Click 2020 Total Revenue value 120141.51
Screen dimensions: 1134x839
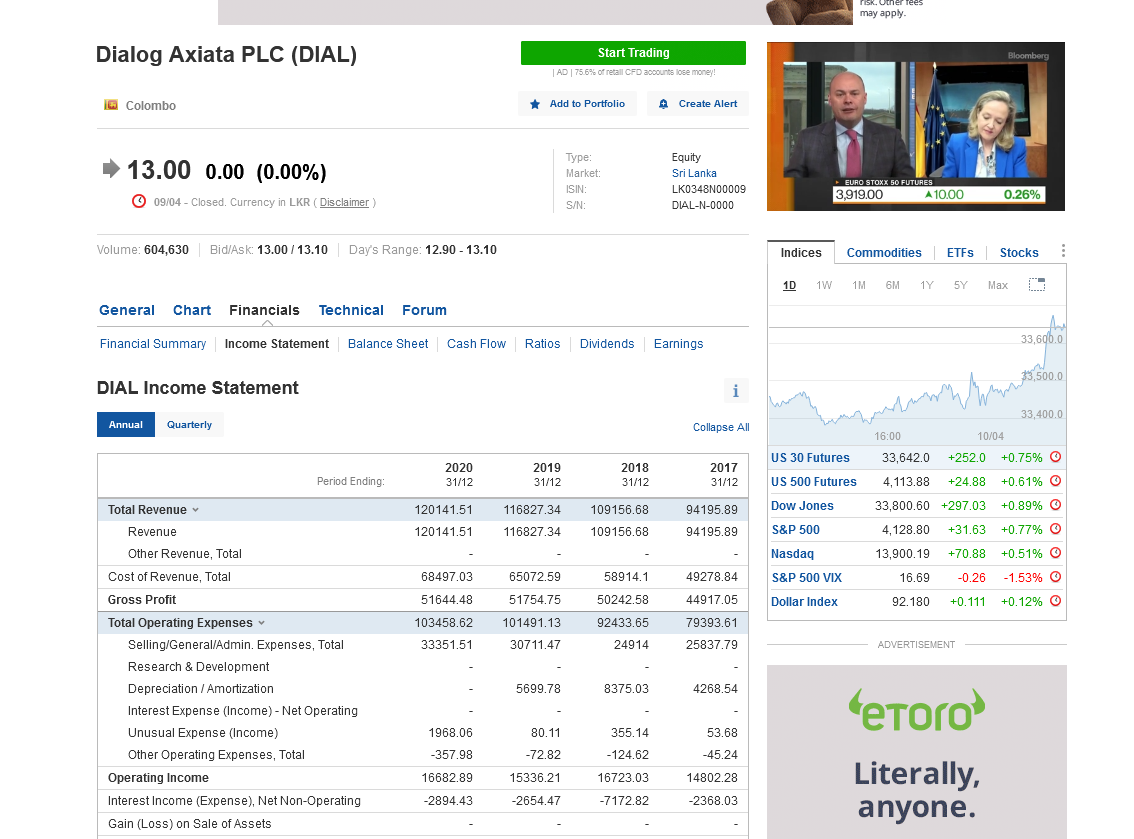click(443, 510)
